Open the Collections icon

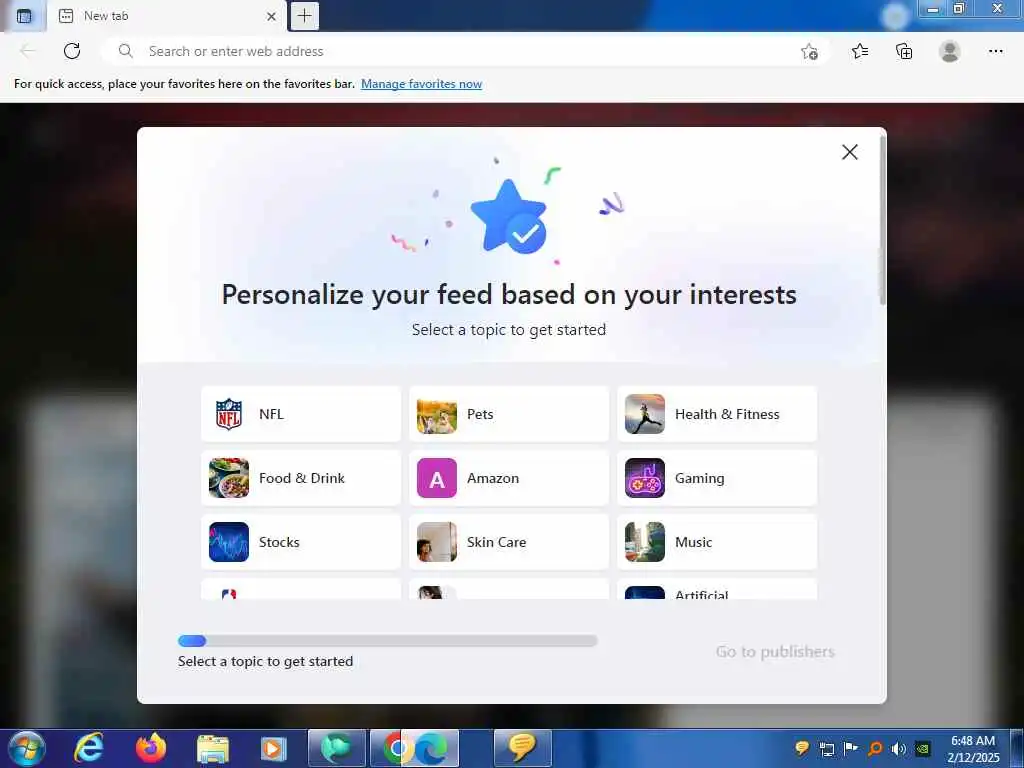tap(904, 51)
